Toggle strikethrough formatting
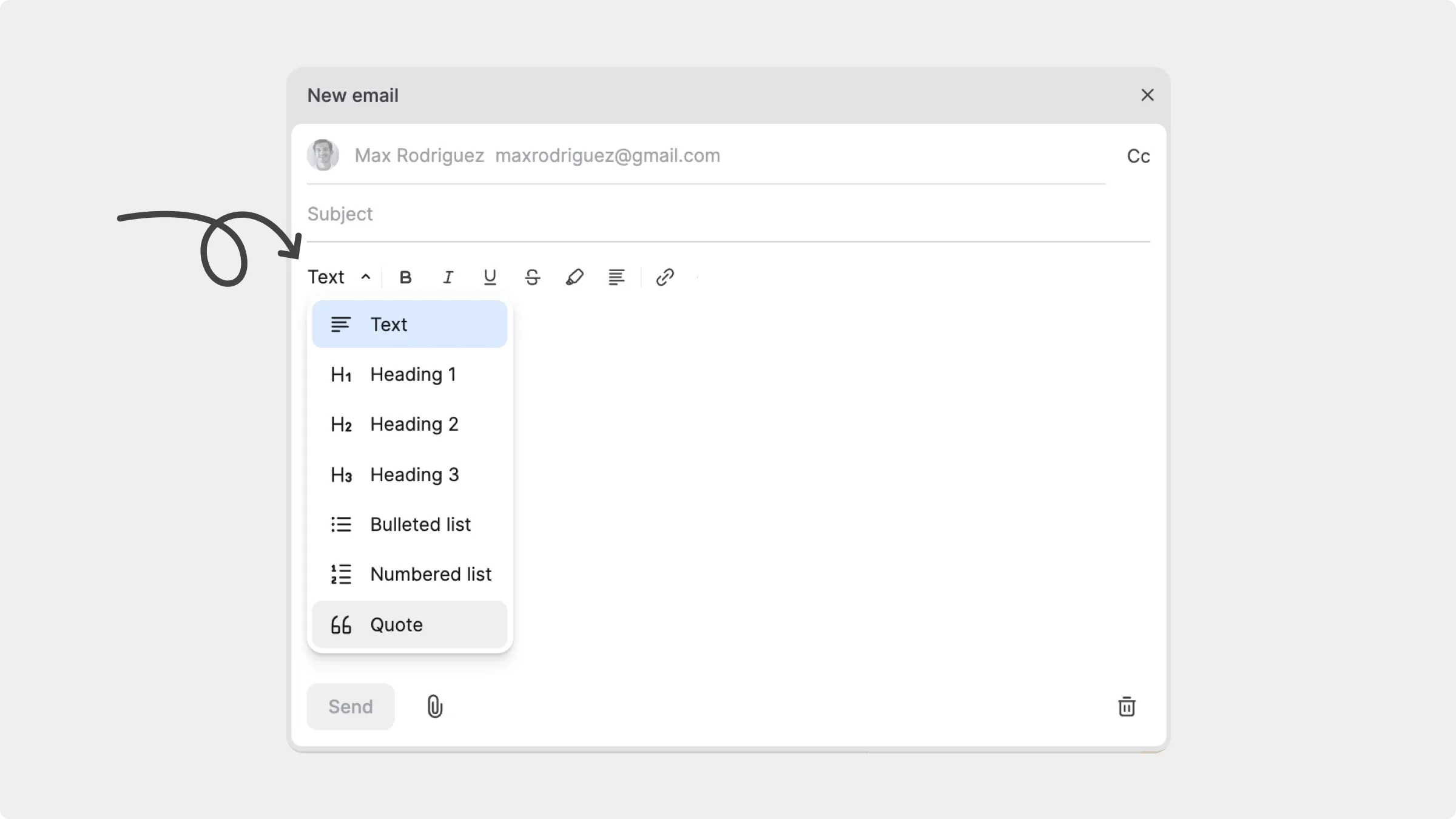The height and width of the screenshot is (819, 1456). point(532,277)
